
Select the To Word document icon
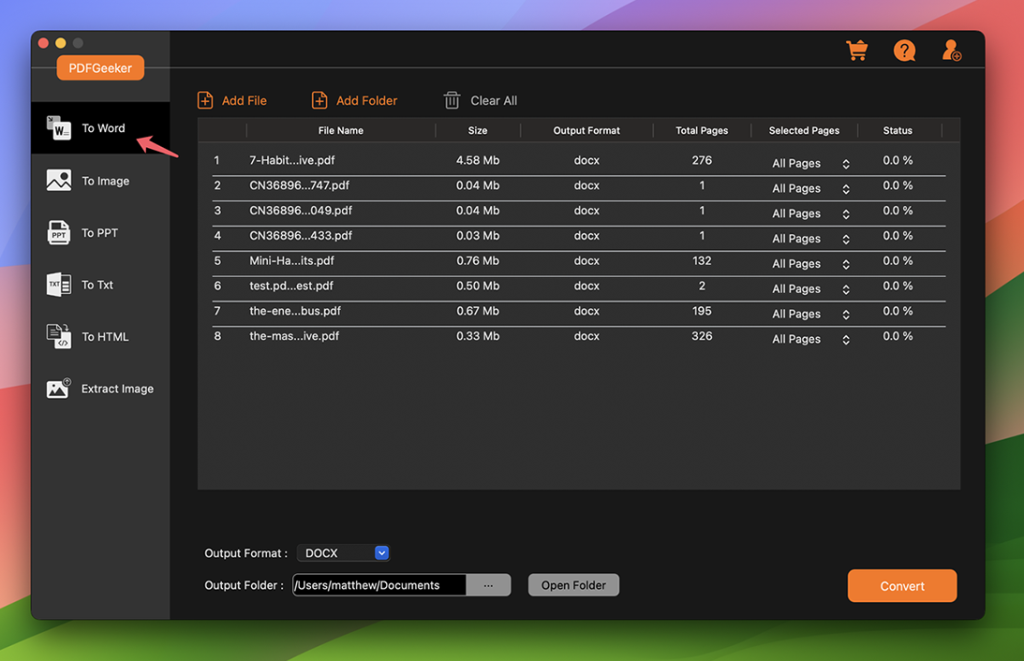point(59,128)
